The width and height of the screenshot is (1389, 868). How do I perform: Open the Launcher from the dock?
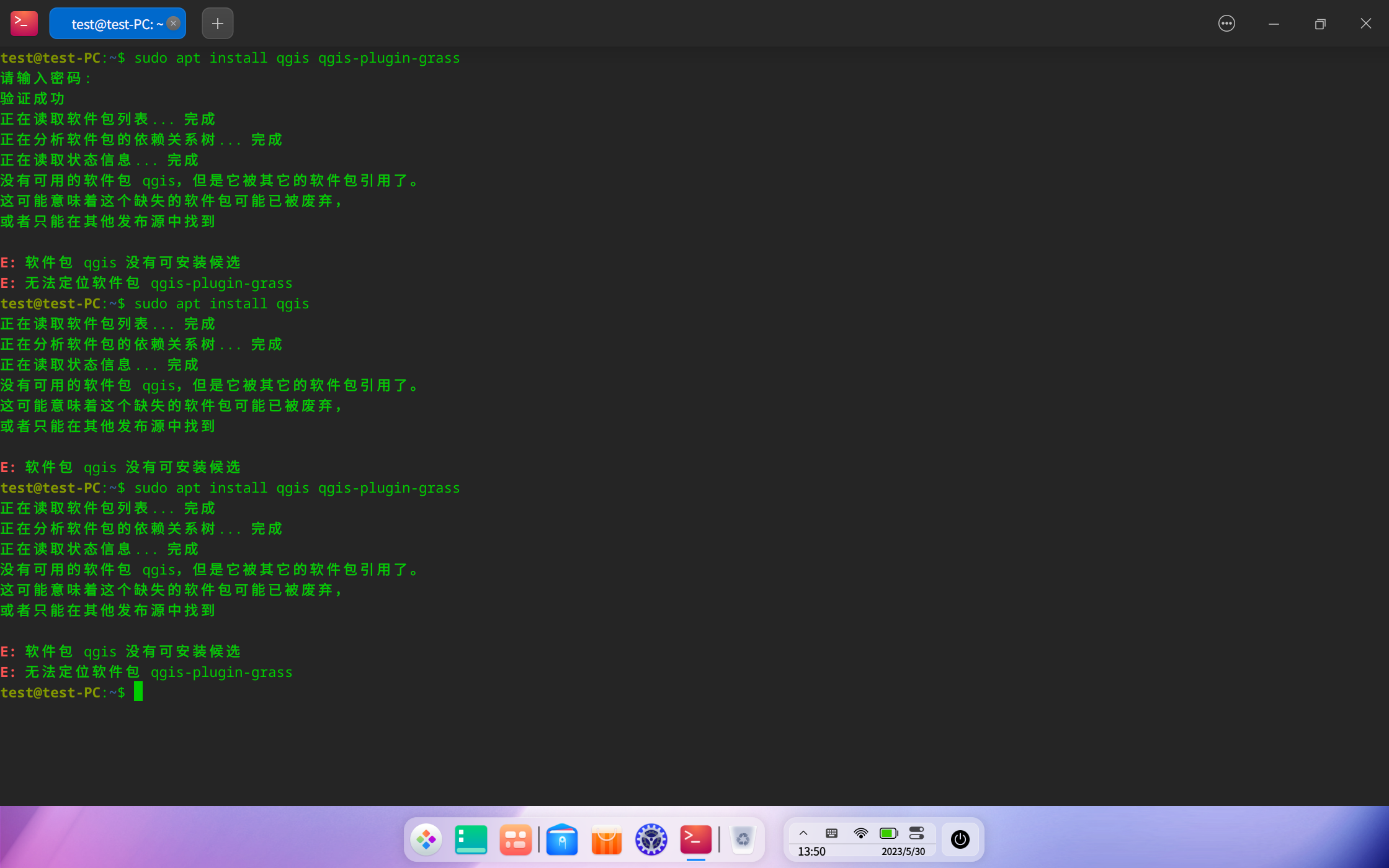click(x=426, y=839)
